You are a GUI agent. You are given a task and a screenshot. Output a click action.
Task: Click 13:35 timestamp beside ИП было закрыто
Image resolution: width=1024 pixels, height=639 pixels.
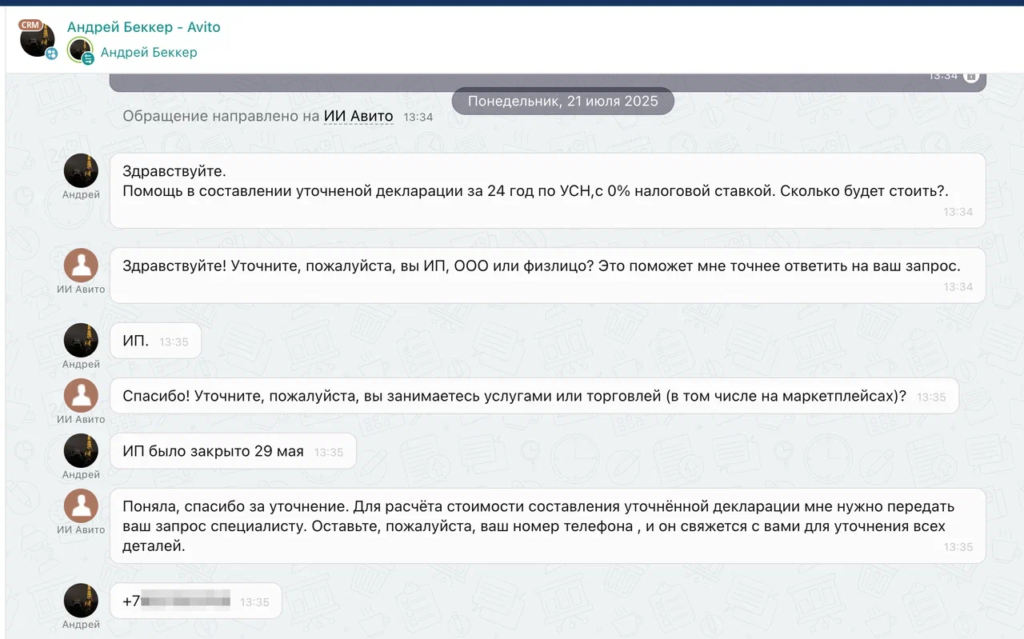point(328,452)
